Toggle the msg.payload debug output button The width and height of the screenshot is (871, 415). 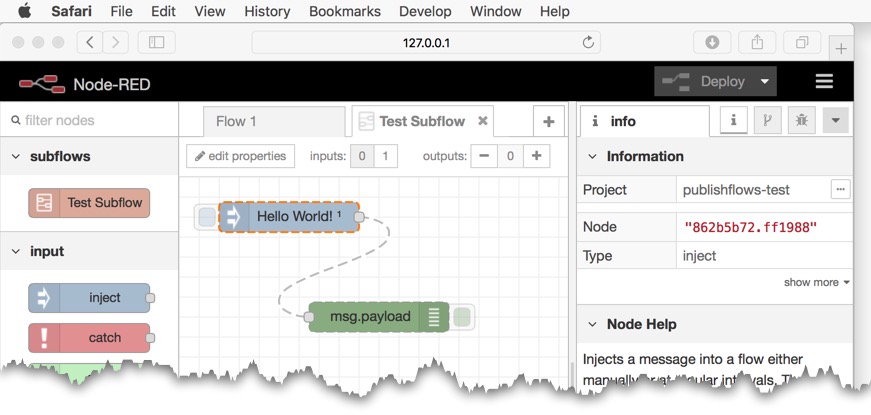pos(462,317)
